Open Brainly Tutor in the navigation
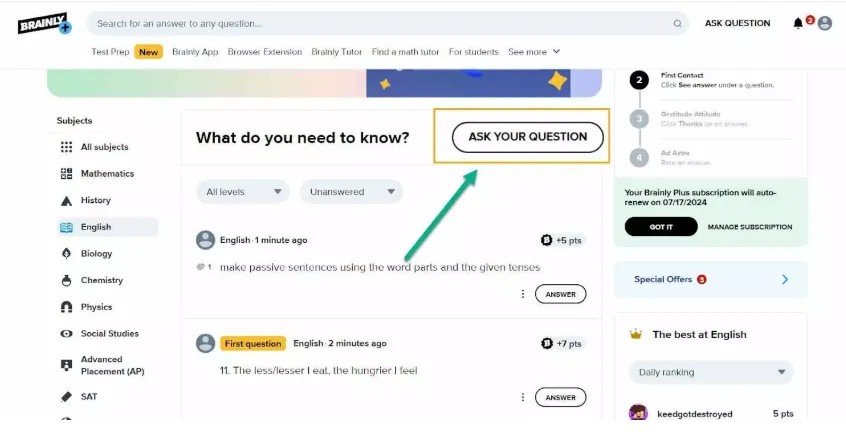This screenshot has width=846, height=440. (337, 52)
